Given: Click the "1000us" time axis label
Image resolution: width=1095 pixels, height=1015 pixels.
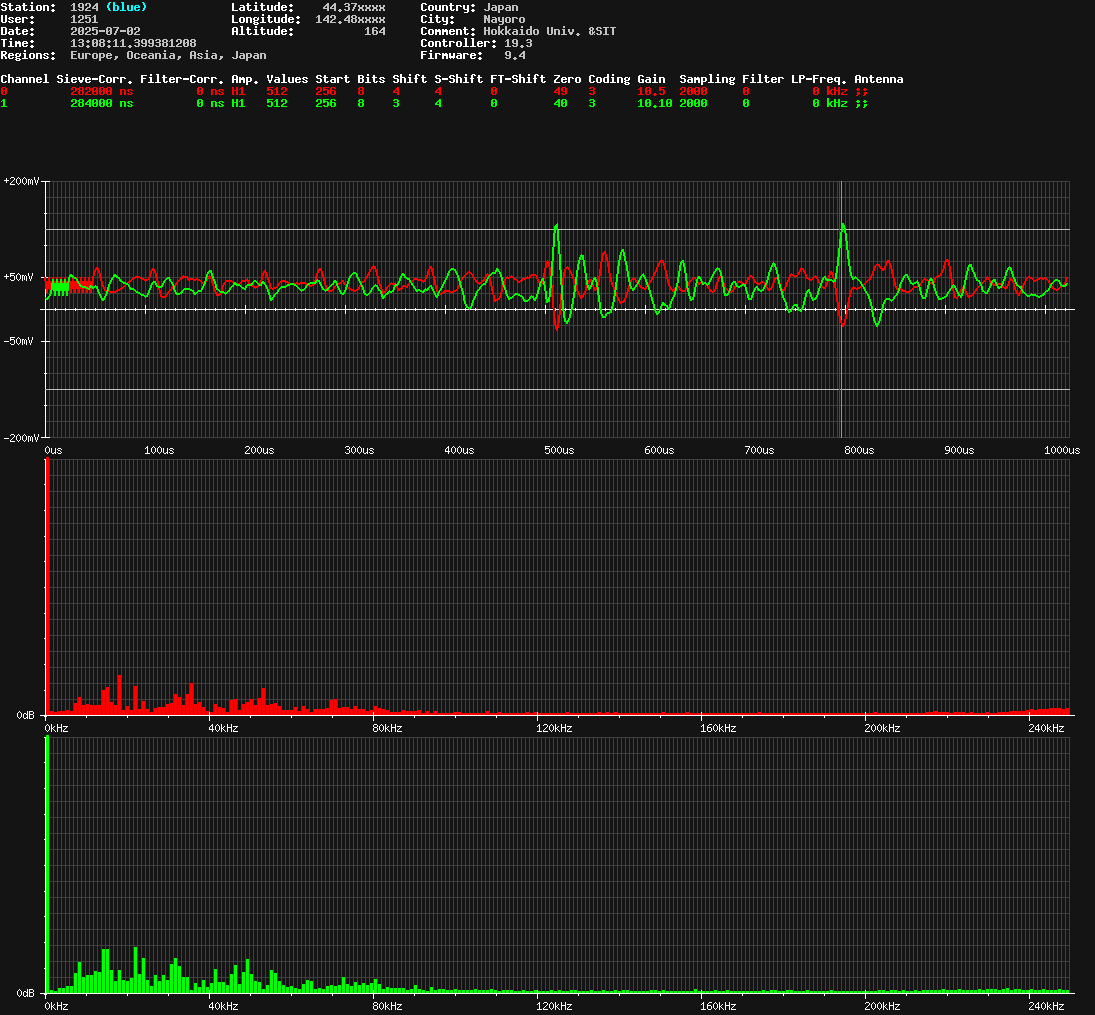Looking at the screenshot, I should [1061, 450].
